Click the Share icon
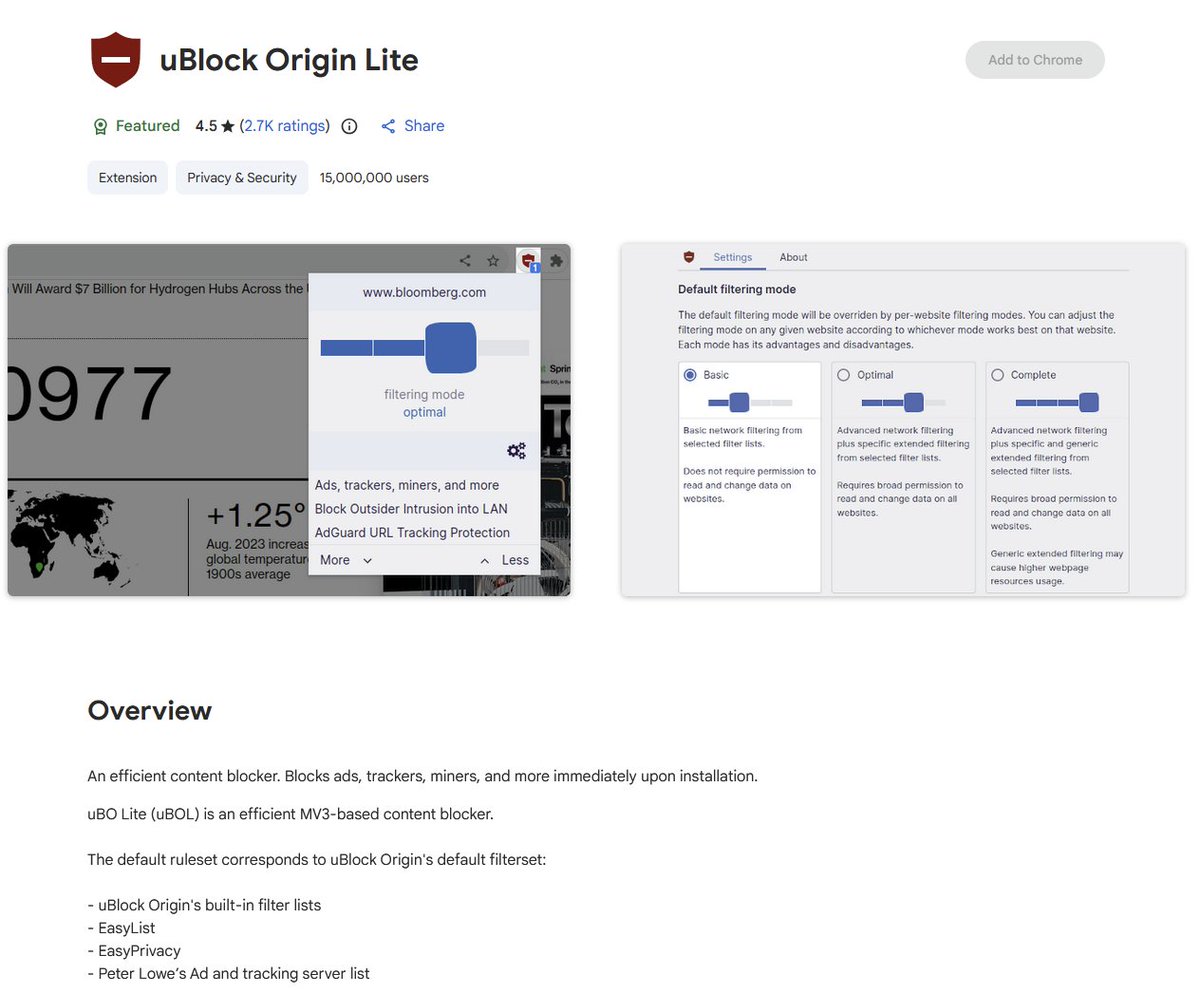 [x=388, y=126]
